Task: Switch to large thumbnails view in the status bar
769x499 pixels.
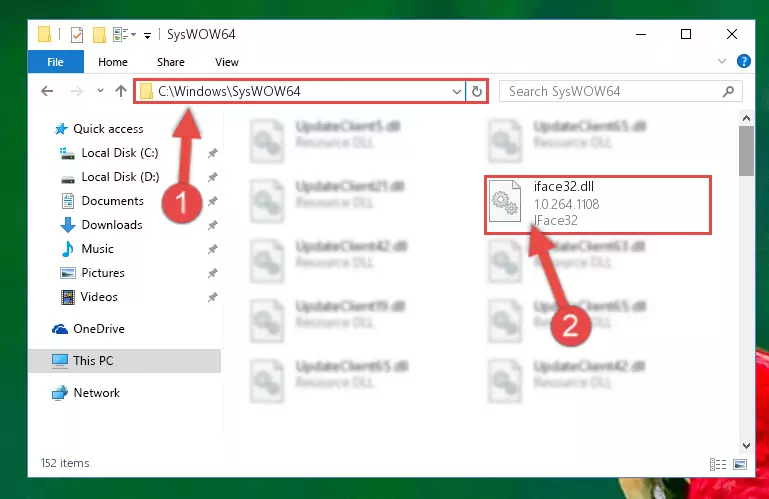Action: pyautogui.click(x=740, y=464)
